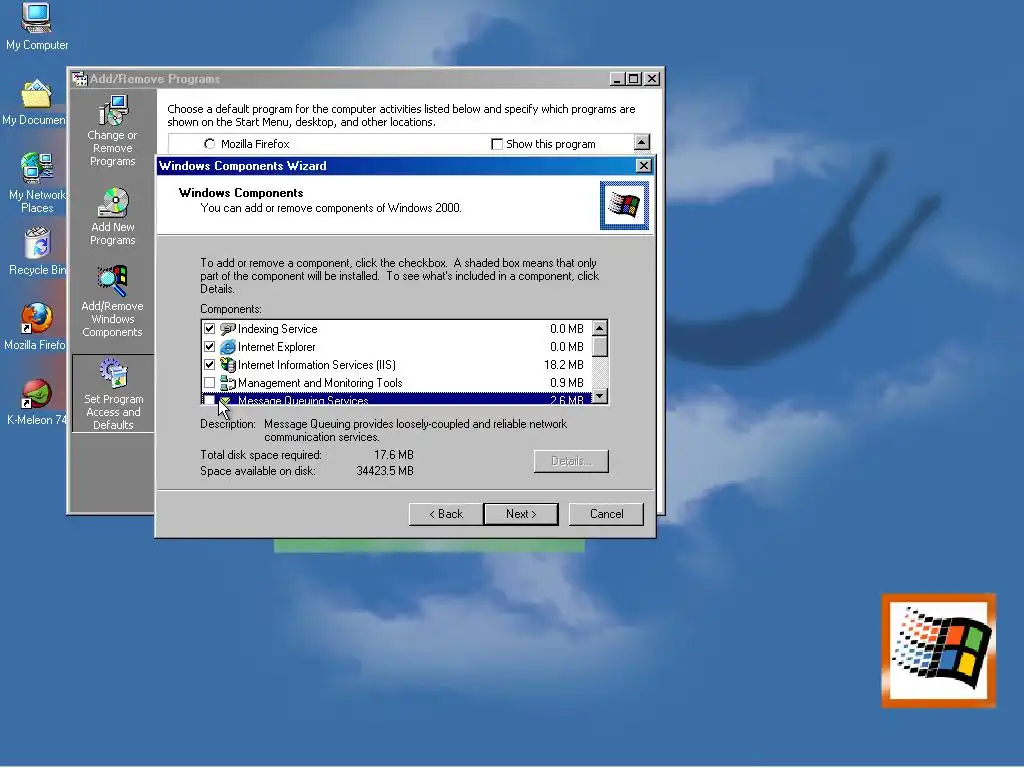Click the Management and Monitoring Tools icon
Viewport: 1024px width, 768px height.
coord(227,383)
